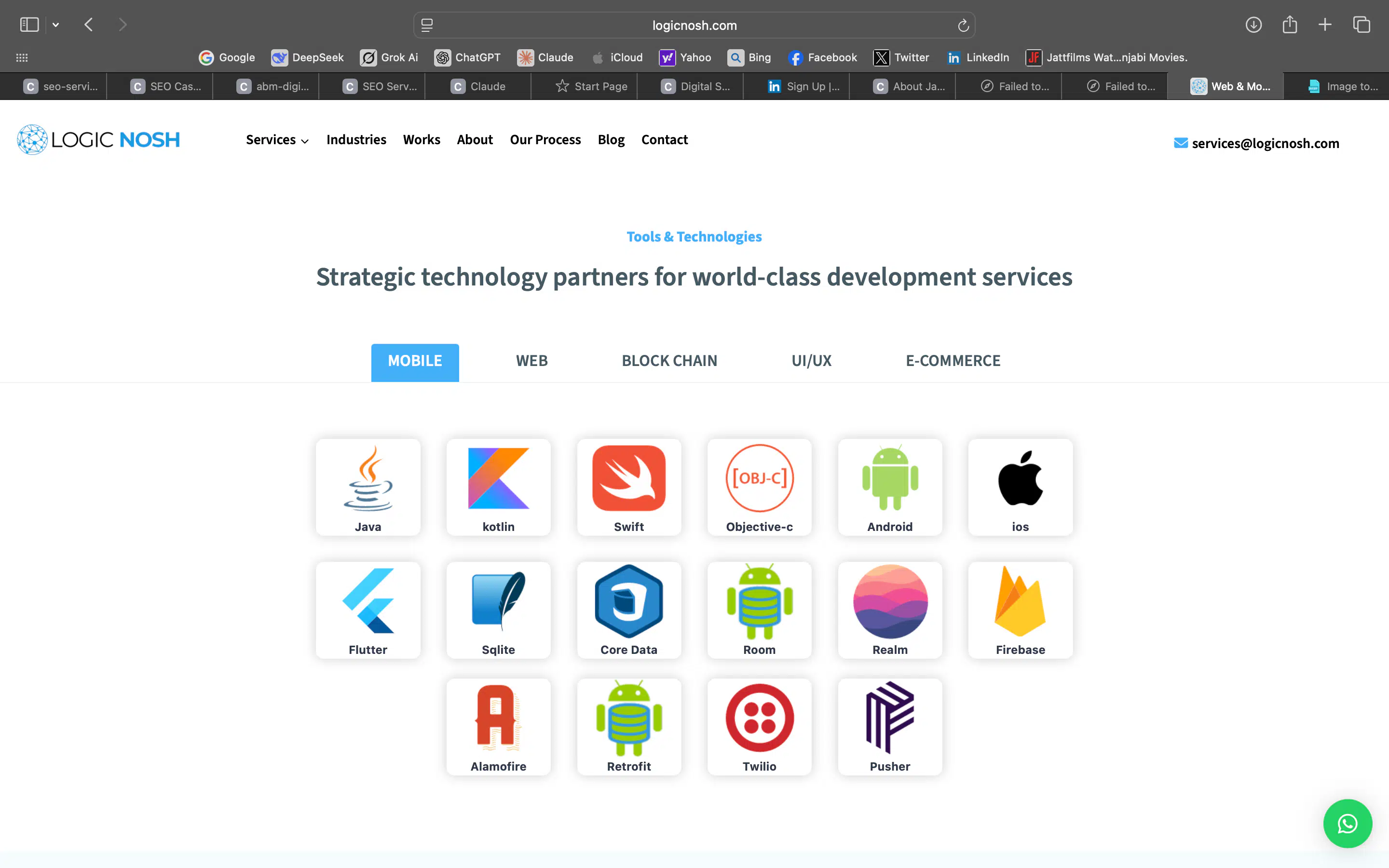Viewport: 1389px width, 868px height.
Task: Expand the Services navigation dropdown
Action: pos(277,139)
